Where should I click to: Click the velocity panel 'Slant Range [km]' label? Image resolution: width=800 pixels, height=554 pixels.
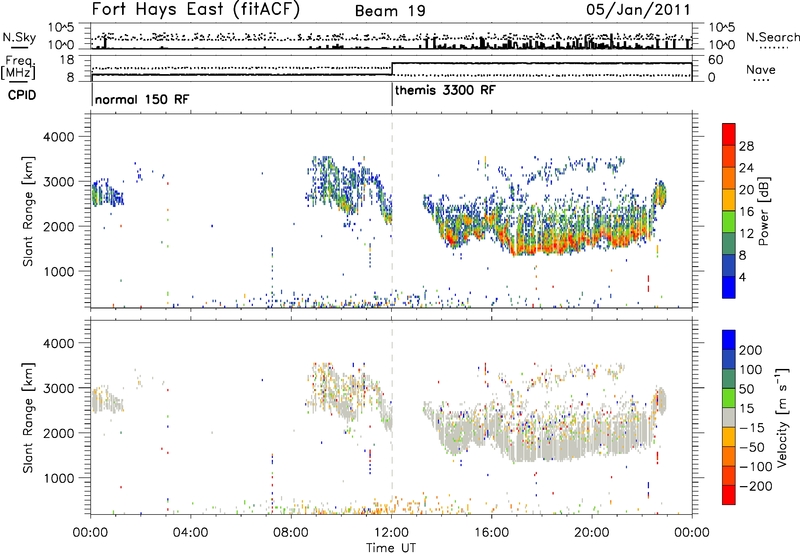pyautogui.click(x=28, y=417)
